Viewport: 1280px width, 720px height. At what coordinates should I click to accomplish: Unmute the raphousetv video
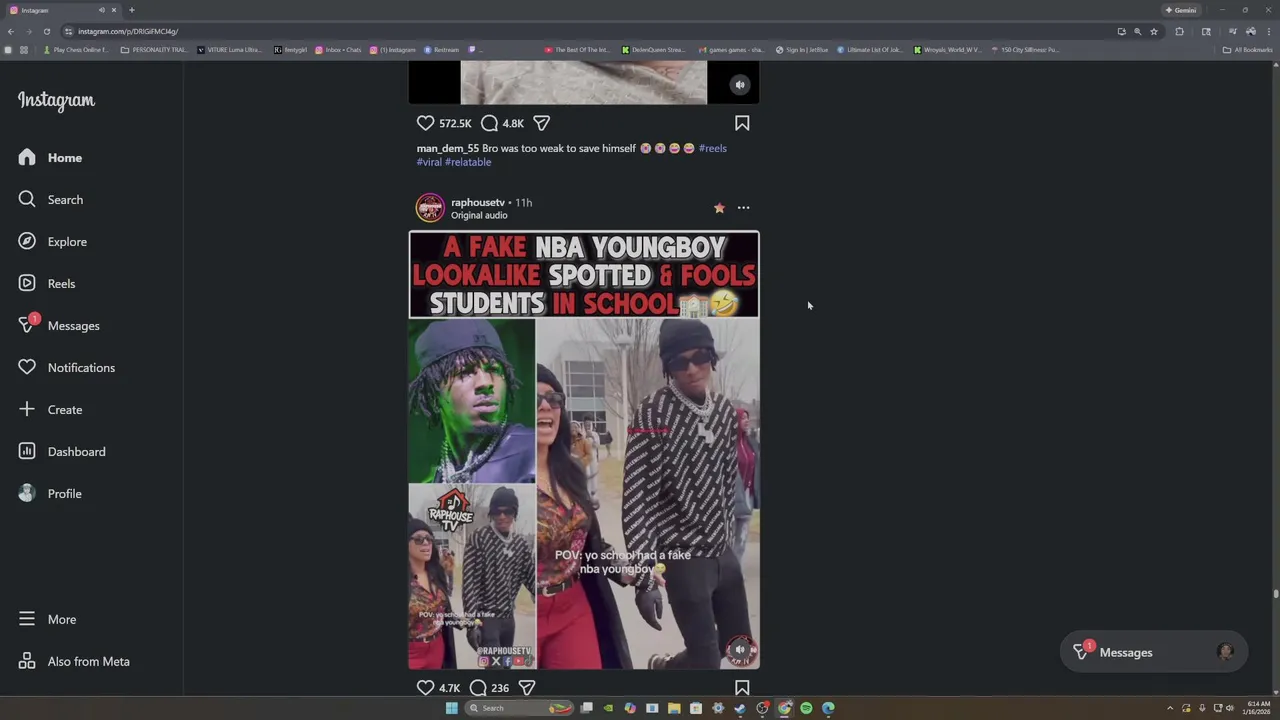click(740, 649)
